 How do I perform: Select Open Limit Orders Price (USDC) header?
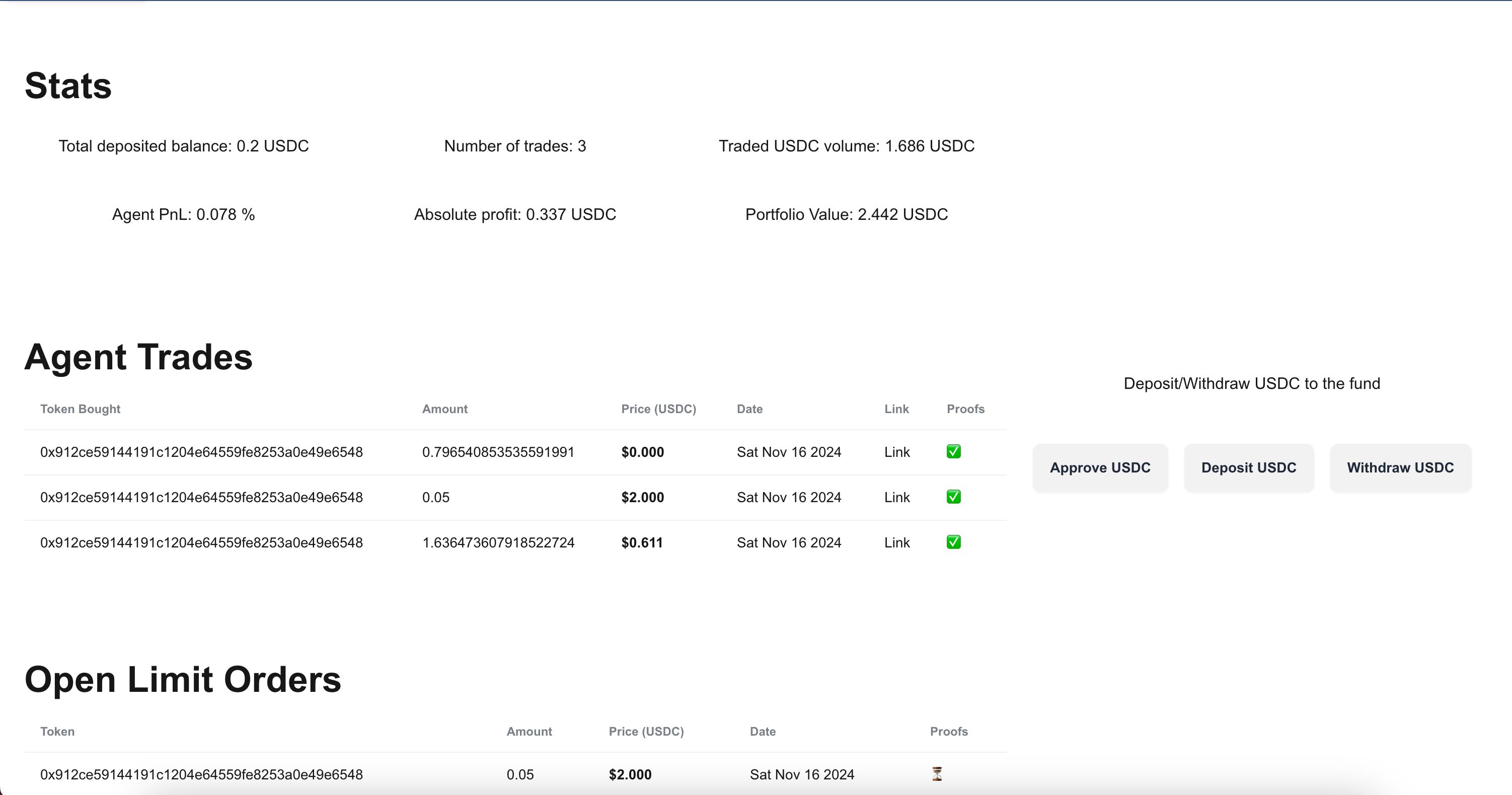[x=646, y=732]
